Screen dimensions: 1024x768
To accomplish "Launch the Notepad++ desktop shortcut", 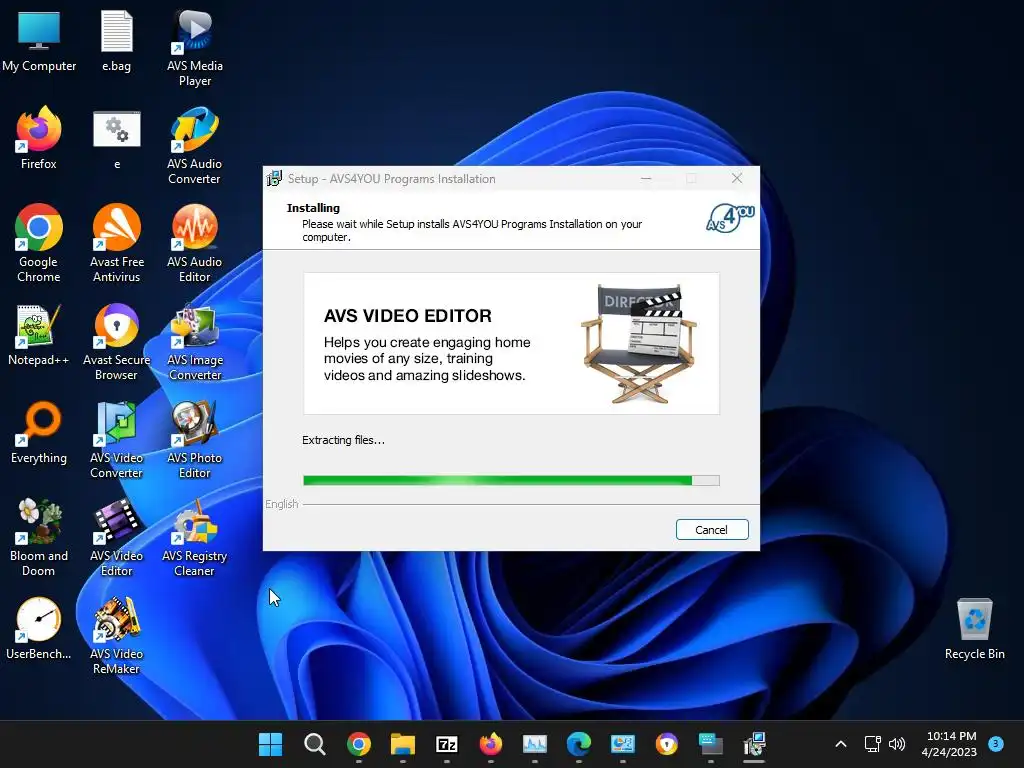I will point(39,334).
